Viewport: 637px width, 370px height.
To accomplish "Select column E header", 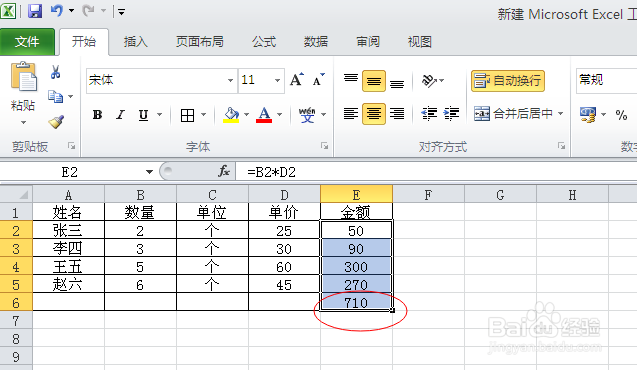I will pyautogui.click(x=356, y=195).
